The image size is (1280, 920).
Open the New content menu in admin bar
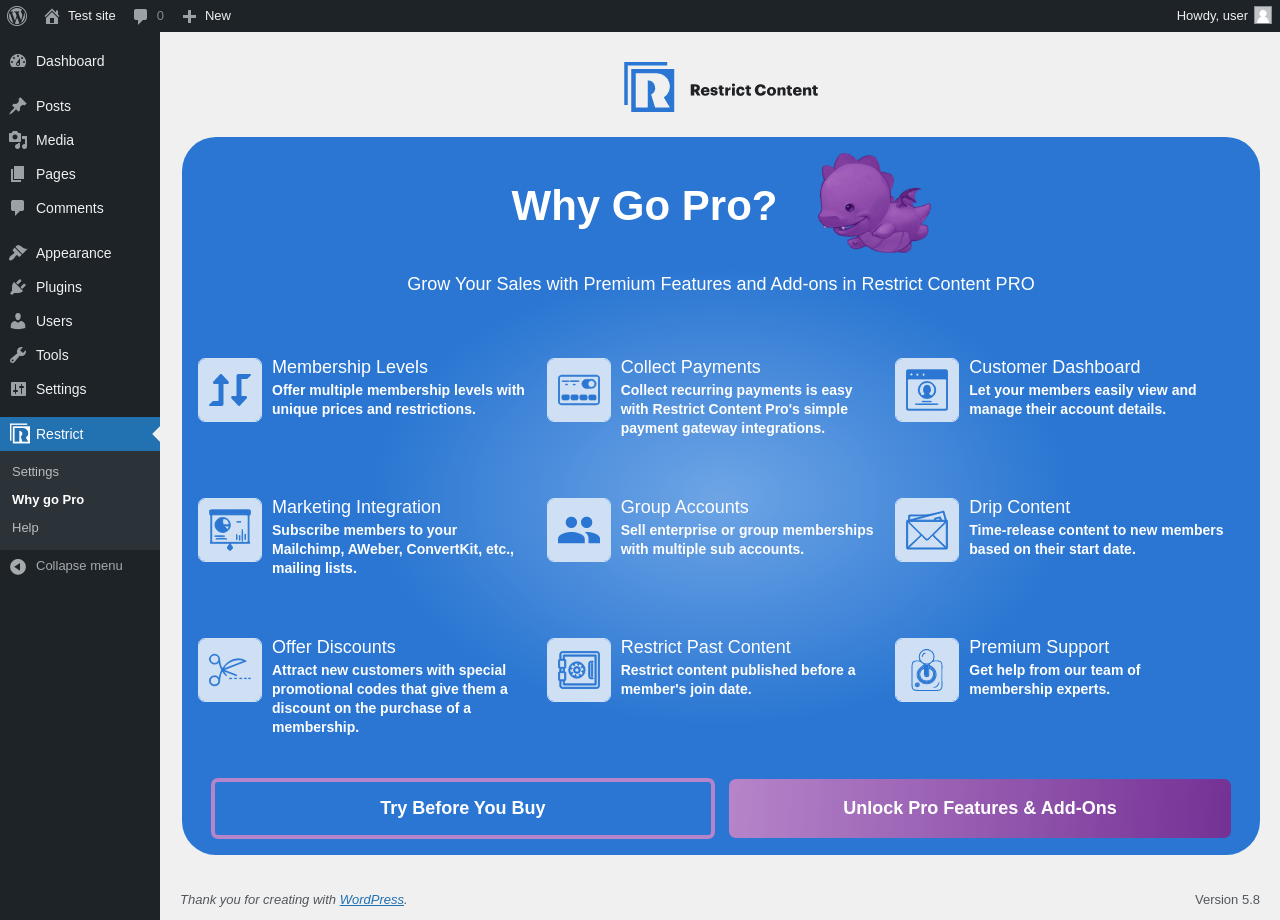click(206, 16)
